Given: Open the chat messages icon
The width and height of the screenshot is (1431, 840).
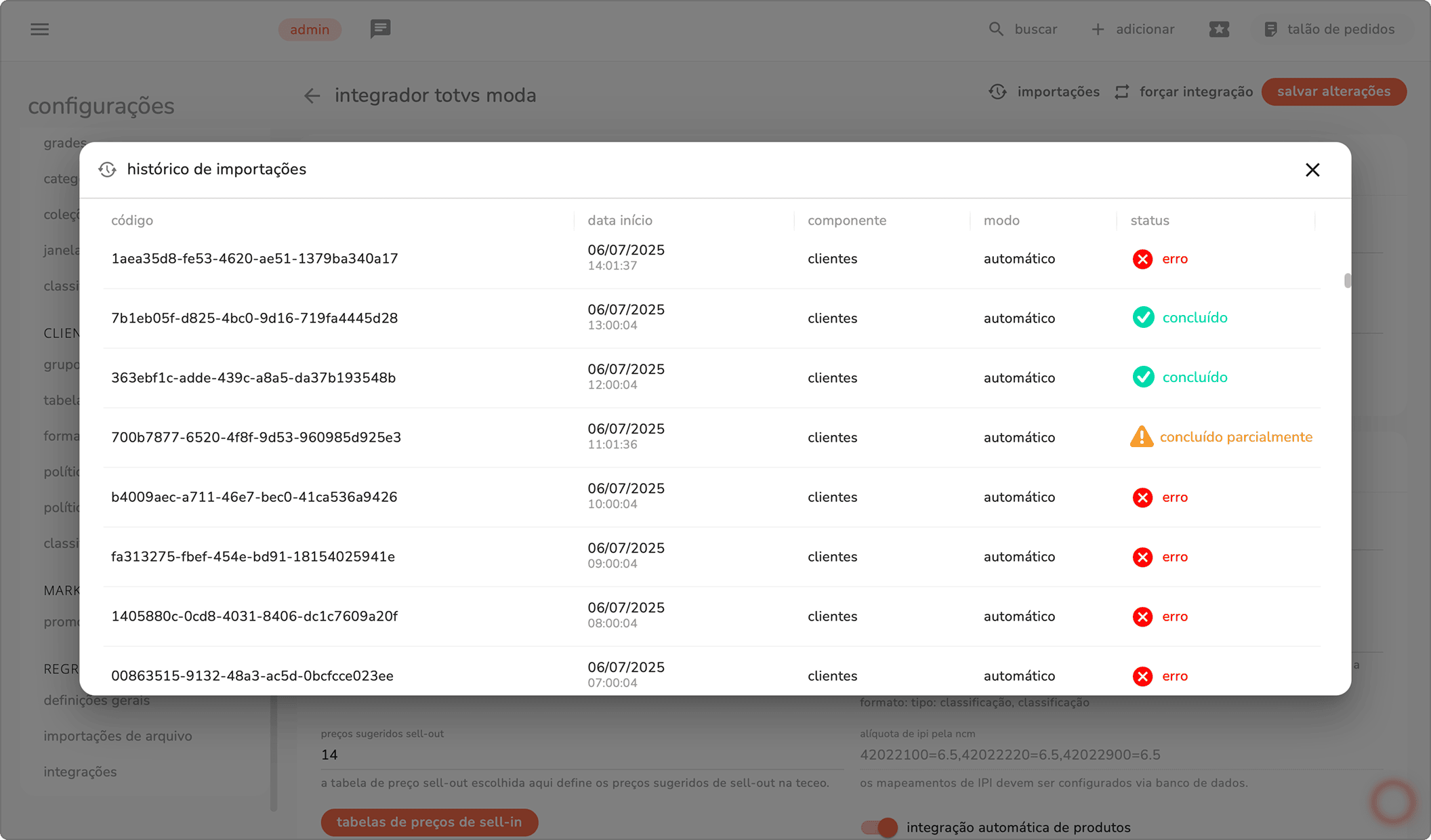Looking at the screenshot, I should click(380, 29).
